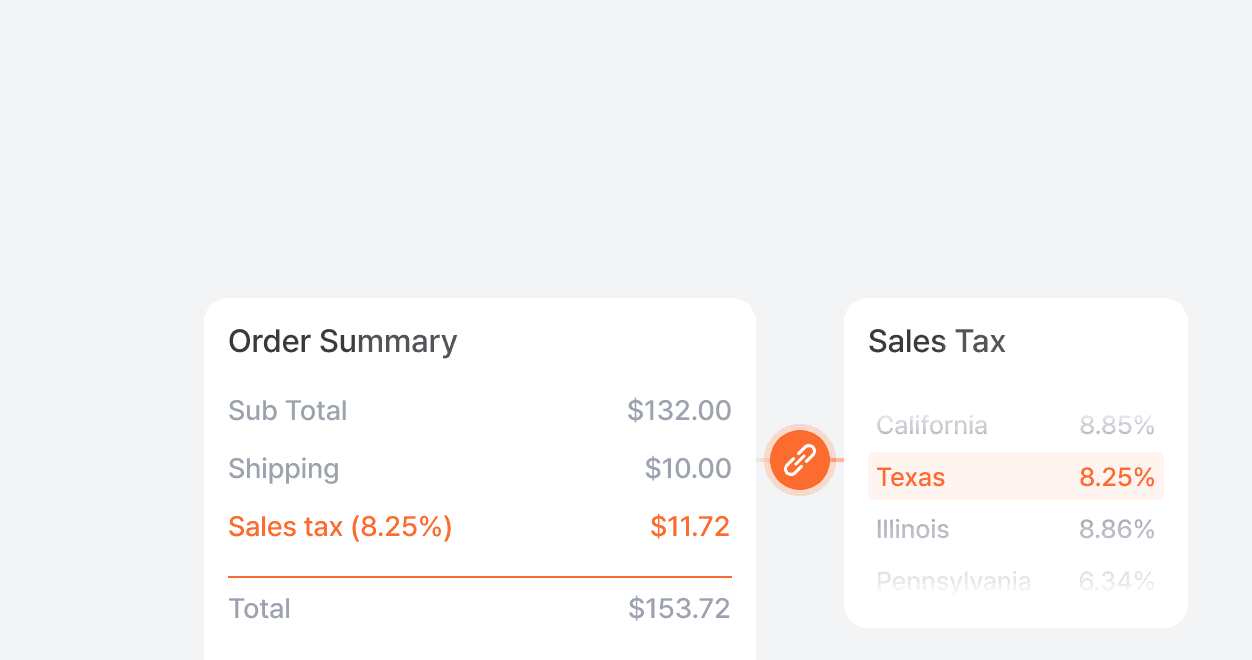Click California's 8.85% rate
This screenshot has height=660, width=1252.
point(1117,426)
